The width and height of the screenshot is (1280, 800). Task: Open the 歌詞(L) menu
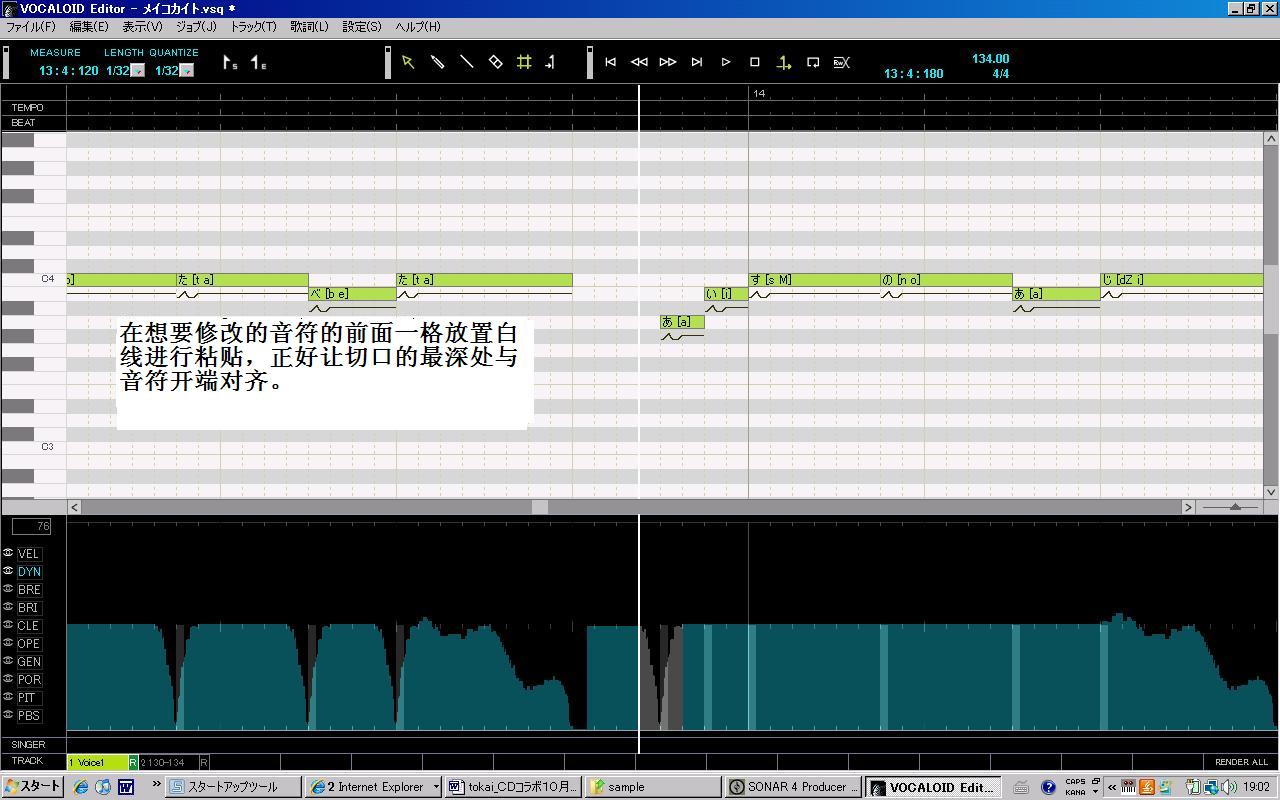click(x=309, y=27)
